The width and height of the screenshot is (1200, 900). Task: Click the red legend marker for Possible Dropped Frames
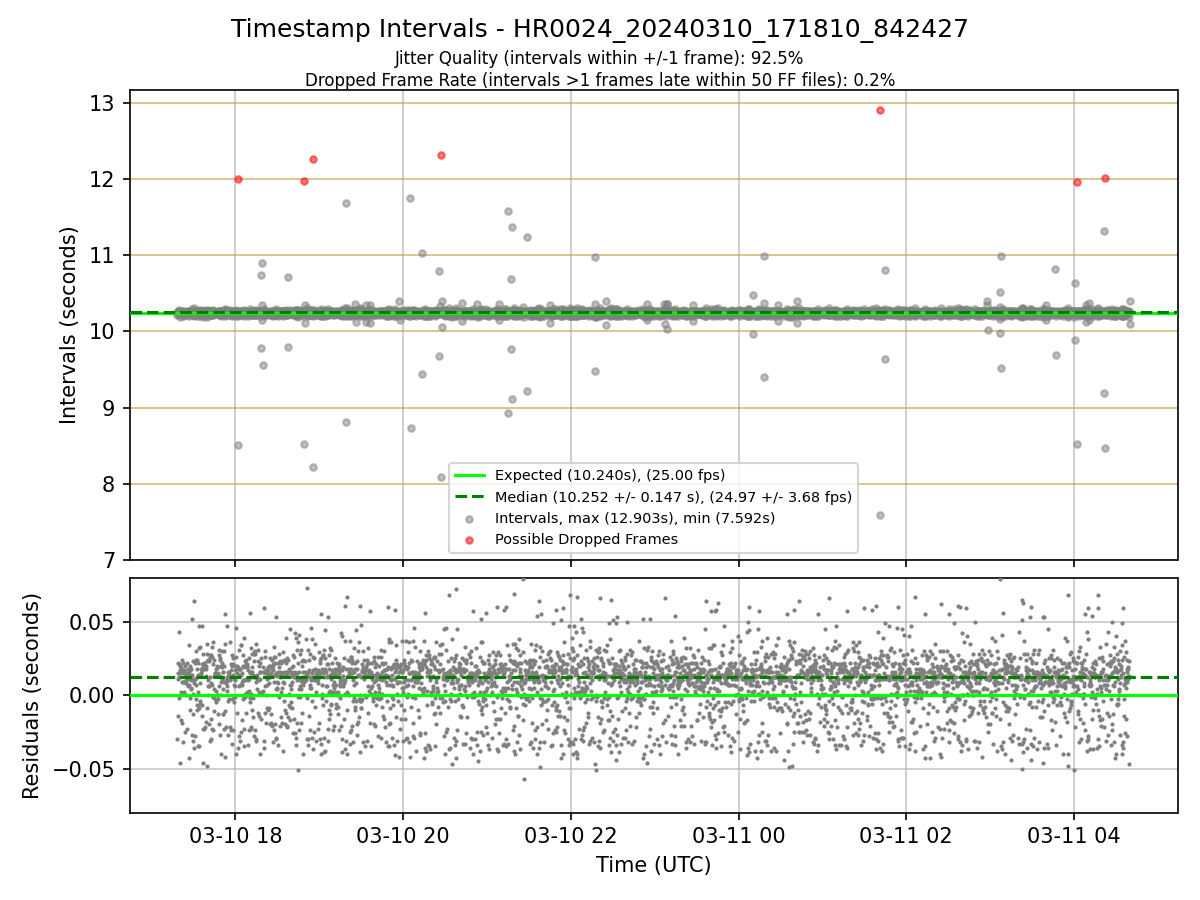469,540
